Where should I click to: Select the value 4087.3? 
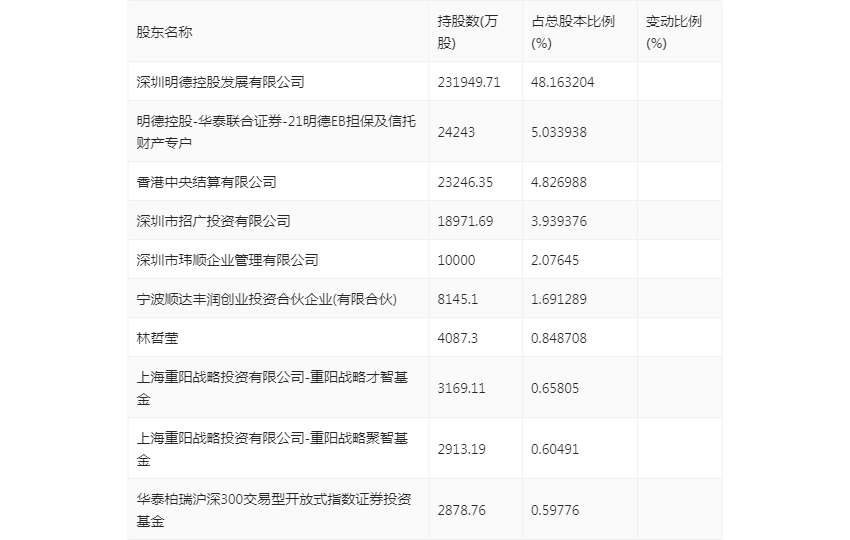coord(458,338)
